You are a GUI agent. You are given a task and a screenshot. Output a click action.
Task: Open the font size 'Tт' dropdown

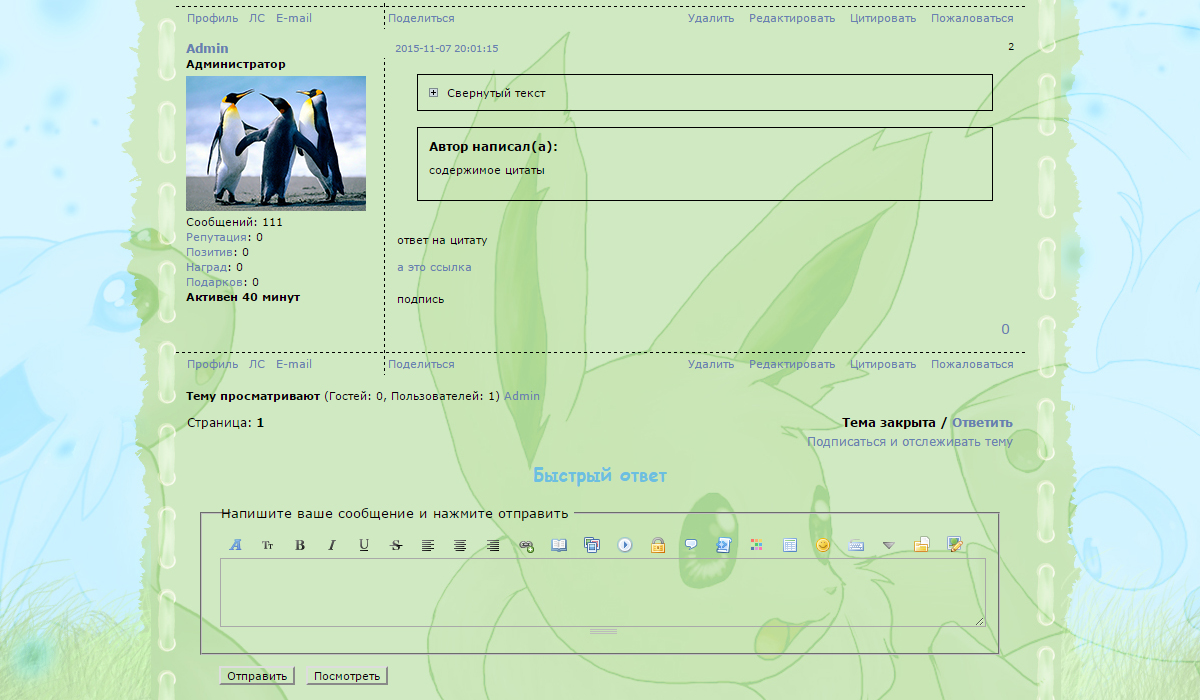point(268,545)
